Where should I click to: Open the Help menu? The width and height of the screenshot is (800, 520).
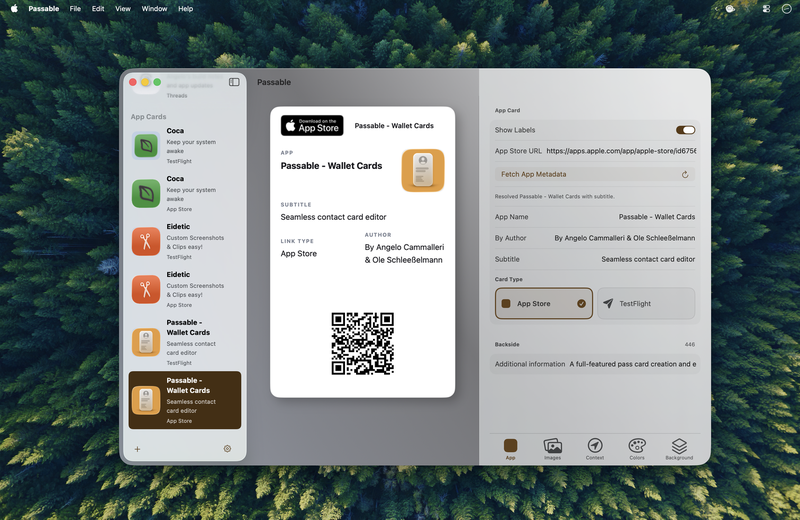186,9
